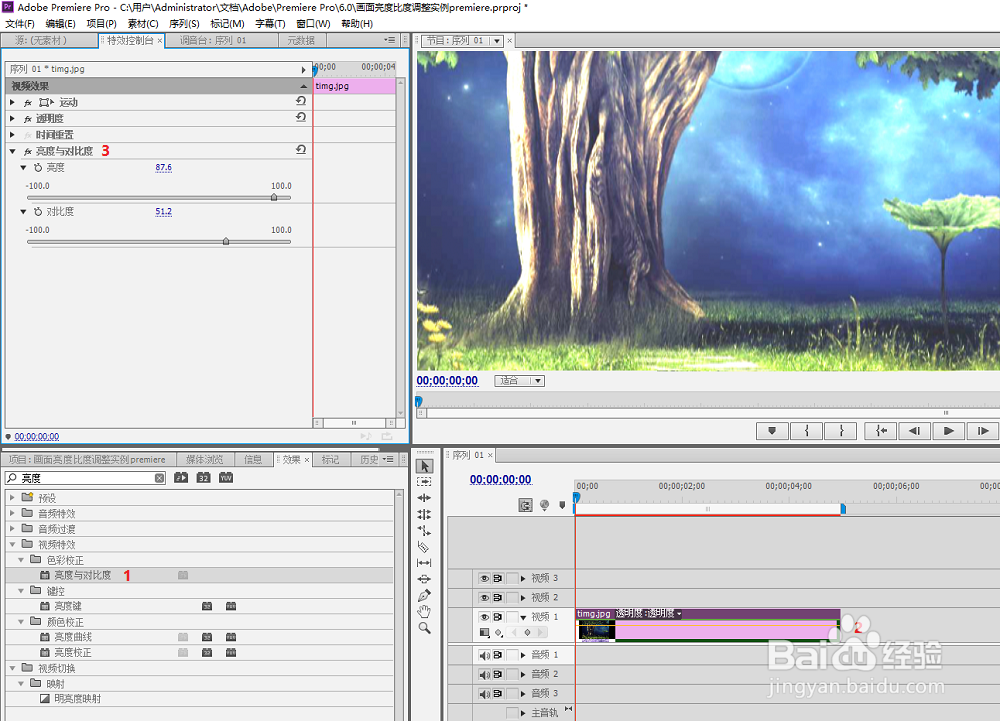The height and width of the screenshot is (721, 1000).
Task: Select the Zoom magnifier tool
Action: 424,628
